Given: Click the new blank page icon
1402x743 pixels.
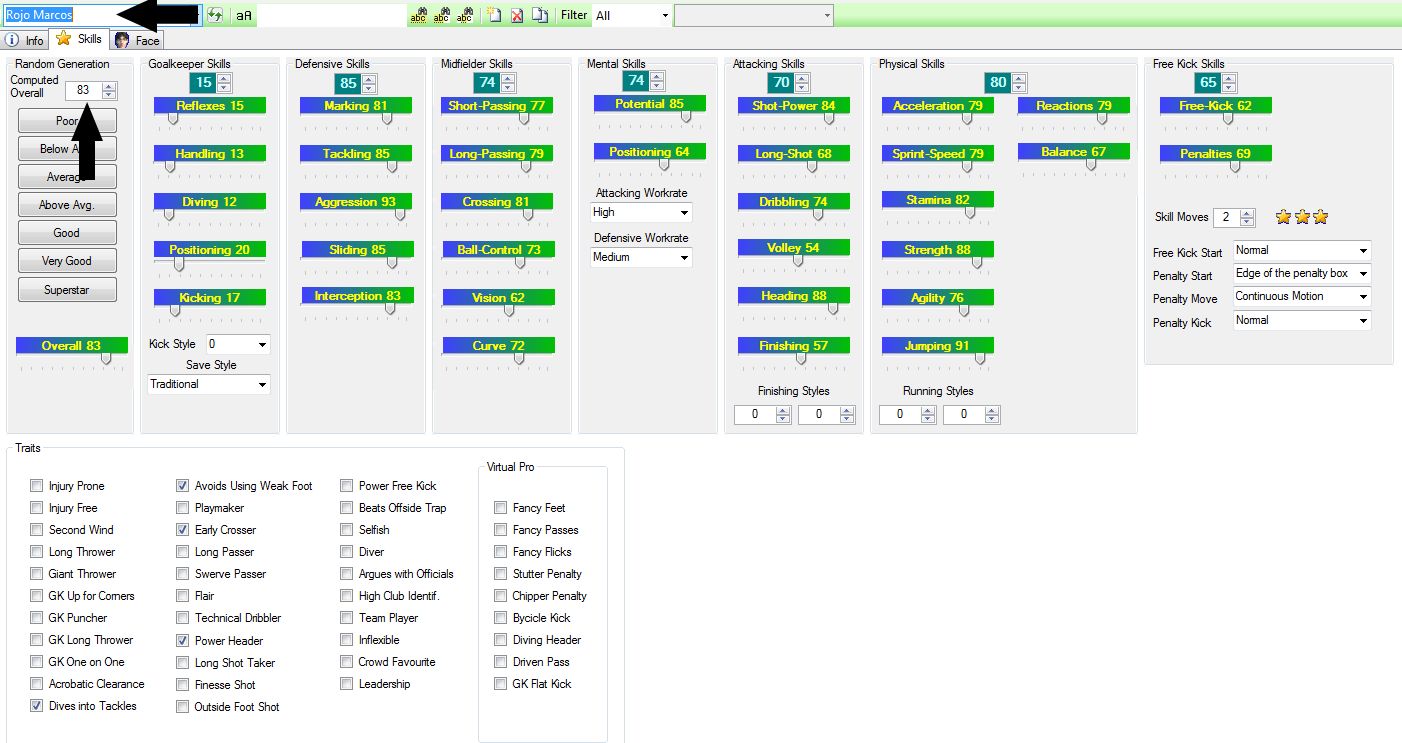Looking at the screenshot, I should click(494, 16).
